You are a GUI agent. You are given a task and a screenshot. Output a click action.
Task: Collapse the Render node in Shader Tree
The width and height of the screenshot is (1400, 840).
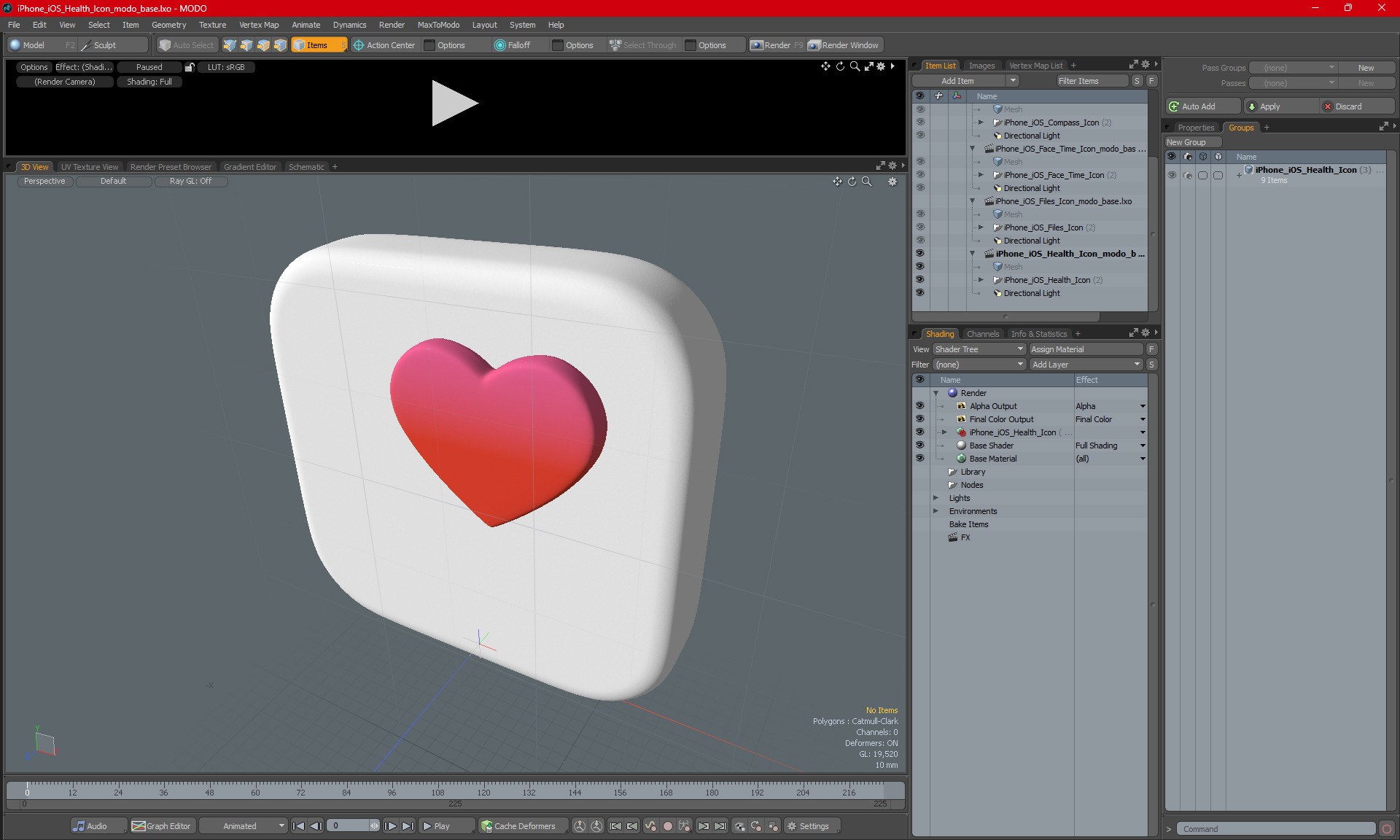tap(936, 393)
